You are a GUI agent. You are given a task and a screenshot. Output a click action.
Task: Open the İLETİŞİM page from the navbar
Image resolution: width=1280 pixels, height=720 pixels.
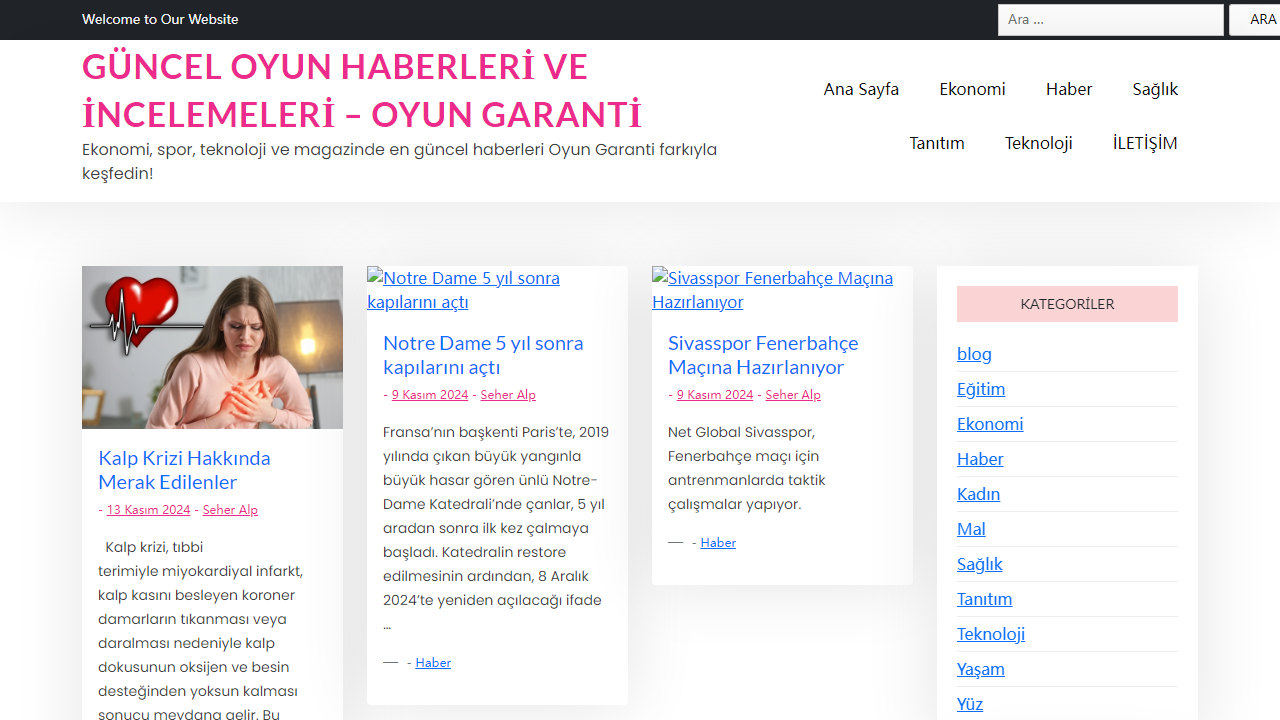[x=1145, y=143]
